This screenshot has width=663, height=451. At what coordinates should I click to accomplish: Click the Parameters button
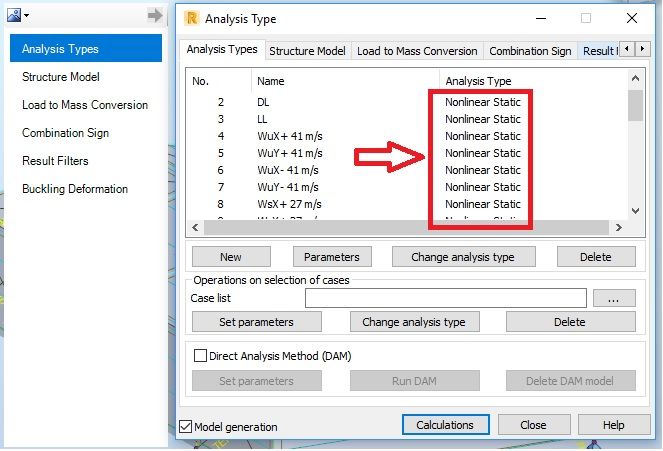332,257
